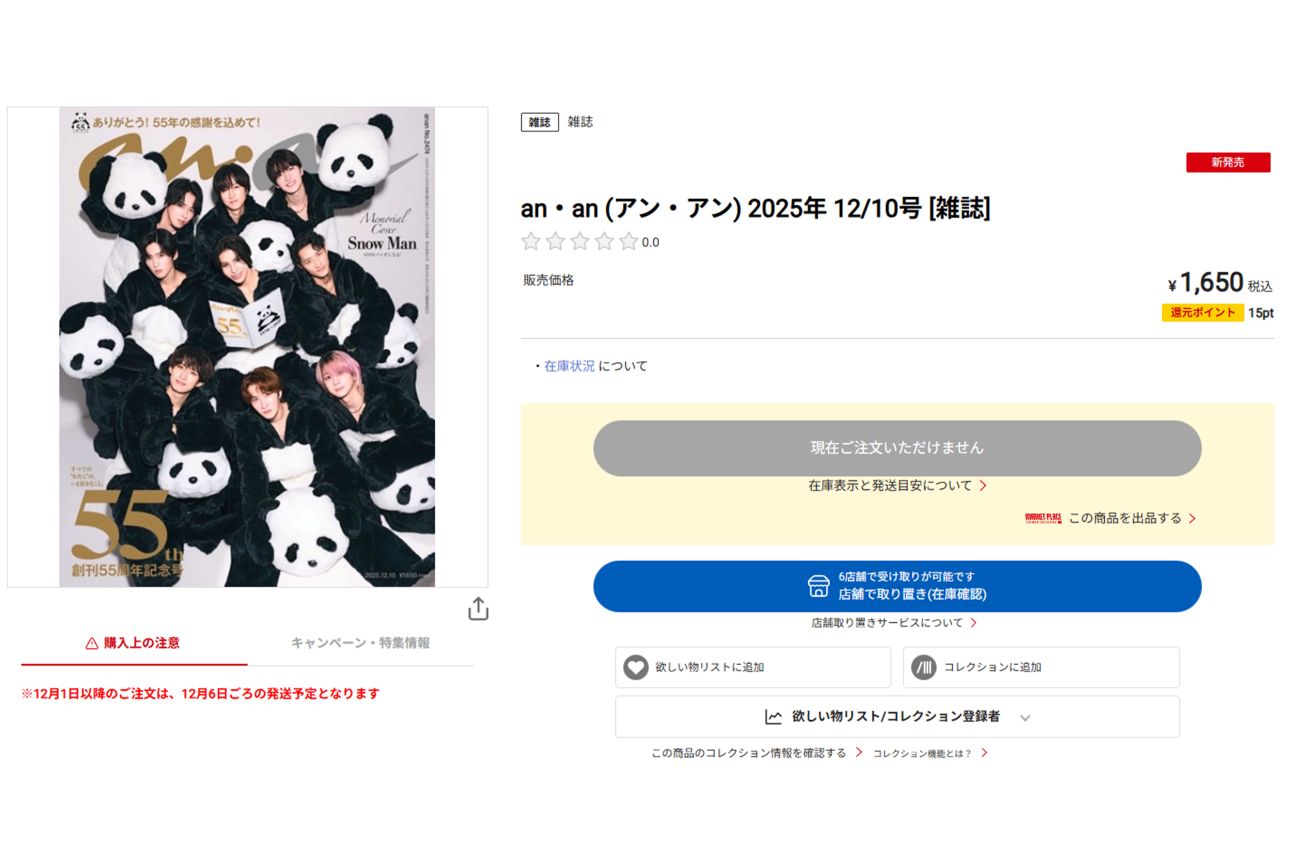The width and height of the screenshot is (1300, 867).
Task: Select the graph icon beside 欲しい物リスト/コレクション登録者
Action: point(775,716)
